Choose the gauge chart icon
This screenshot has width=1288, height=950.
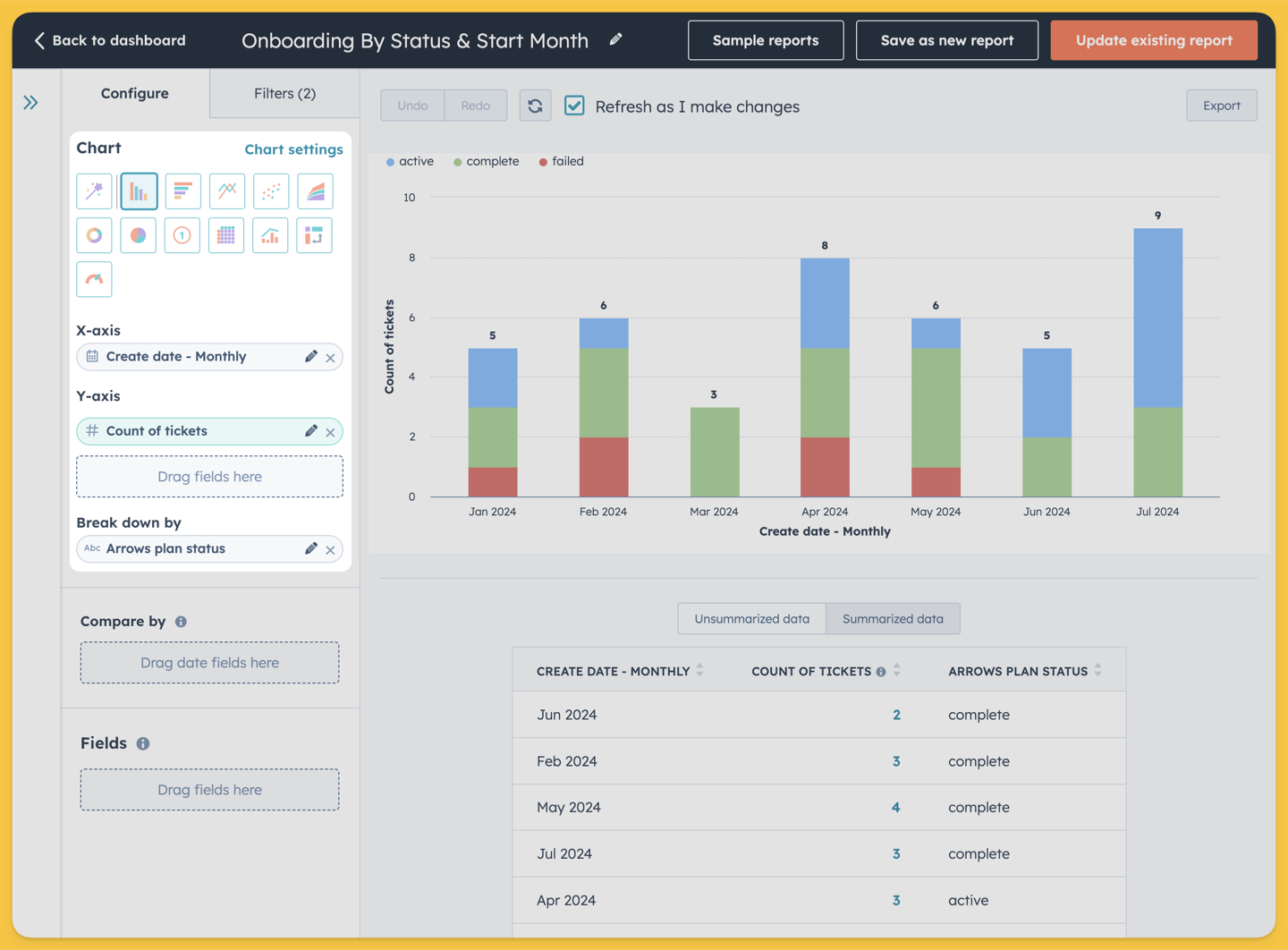[x=94, y=279]
